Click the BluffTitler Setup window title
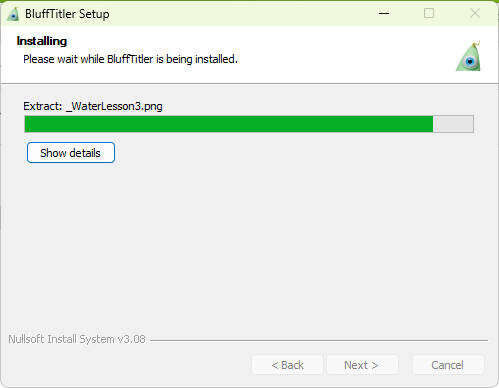Image resolution: width=499 pixels, height=388 pixels. pos(67,14)
